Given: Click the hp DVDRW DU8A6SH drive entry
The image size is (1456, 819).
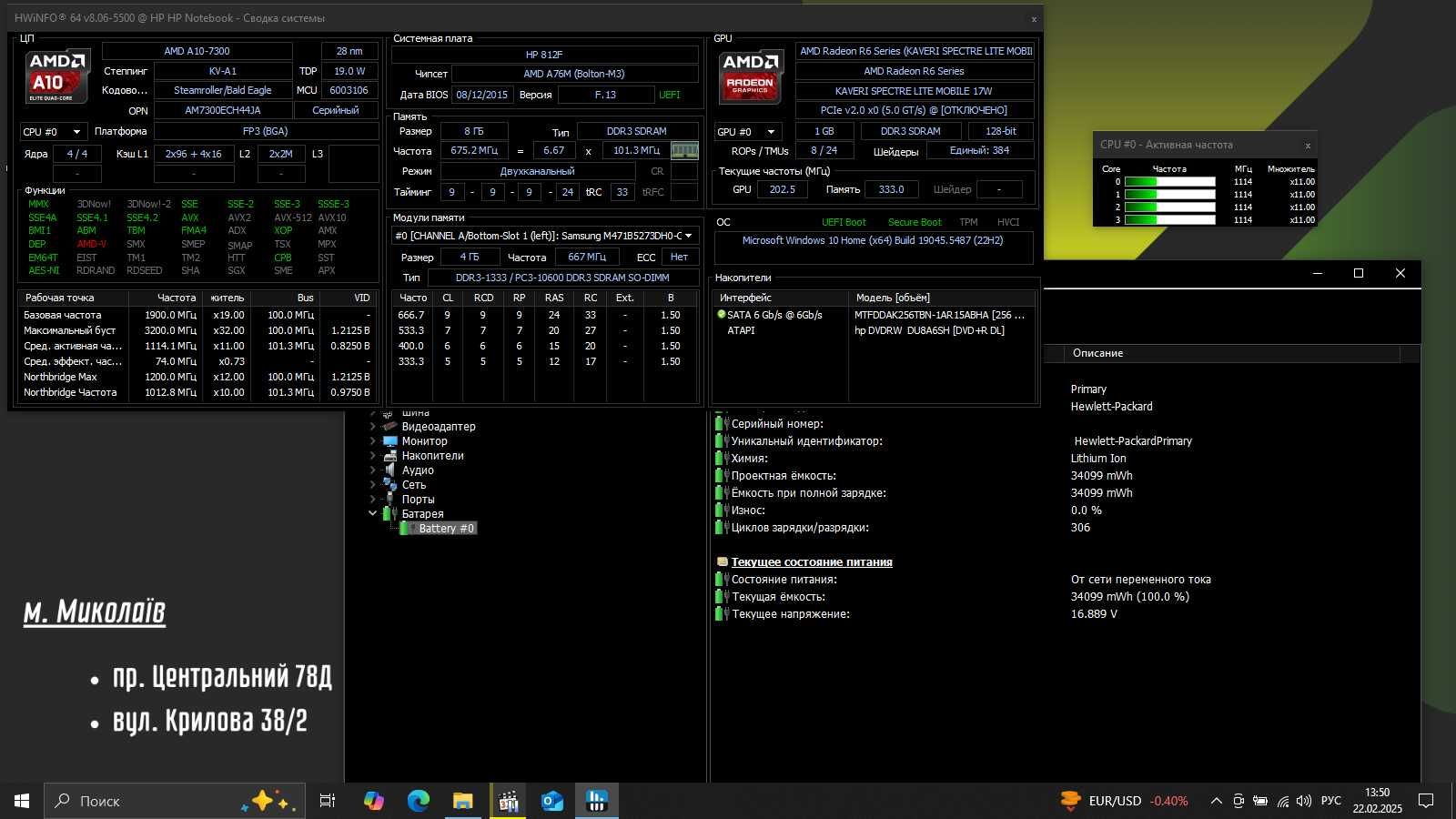Looking at the screenshot, I should (x=928, y=330).
